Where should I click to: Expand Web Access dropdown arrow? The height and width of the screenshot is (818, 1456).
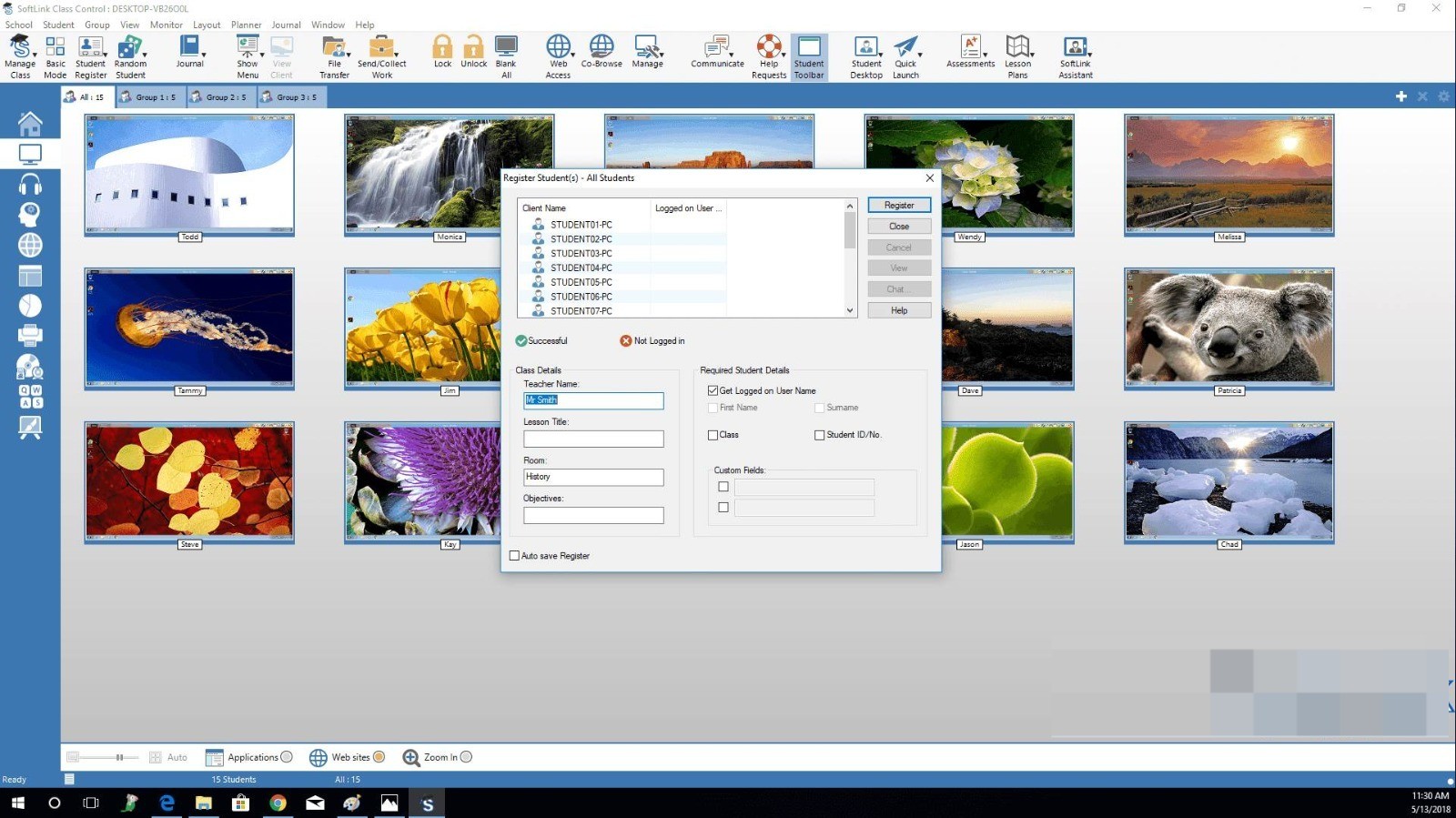572,55
